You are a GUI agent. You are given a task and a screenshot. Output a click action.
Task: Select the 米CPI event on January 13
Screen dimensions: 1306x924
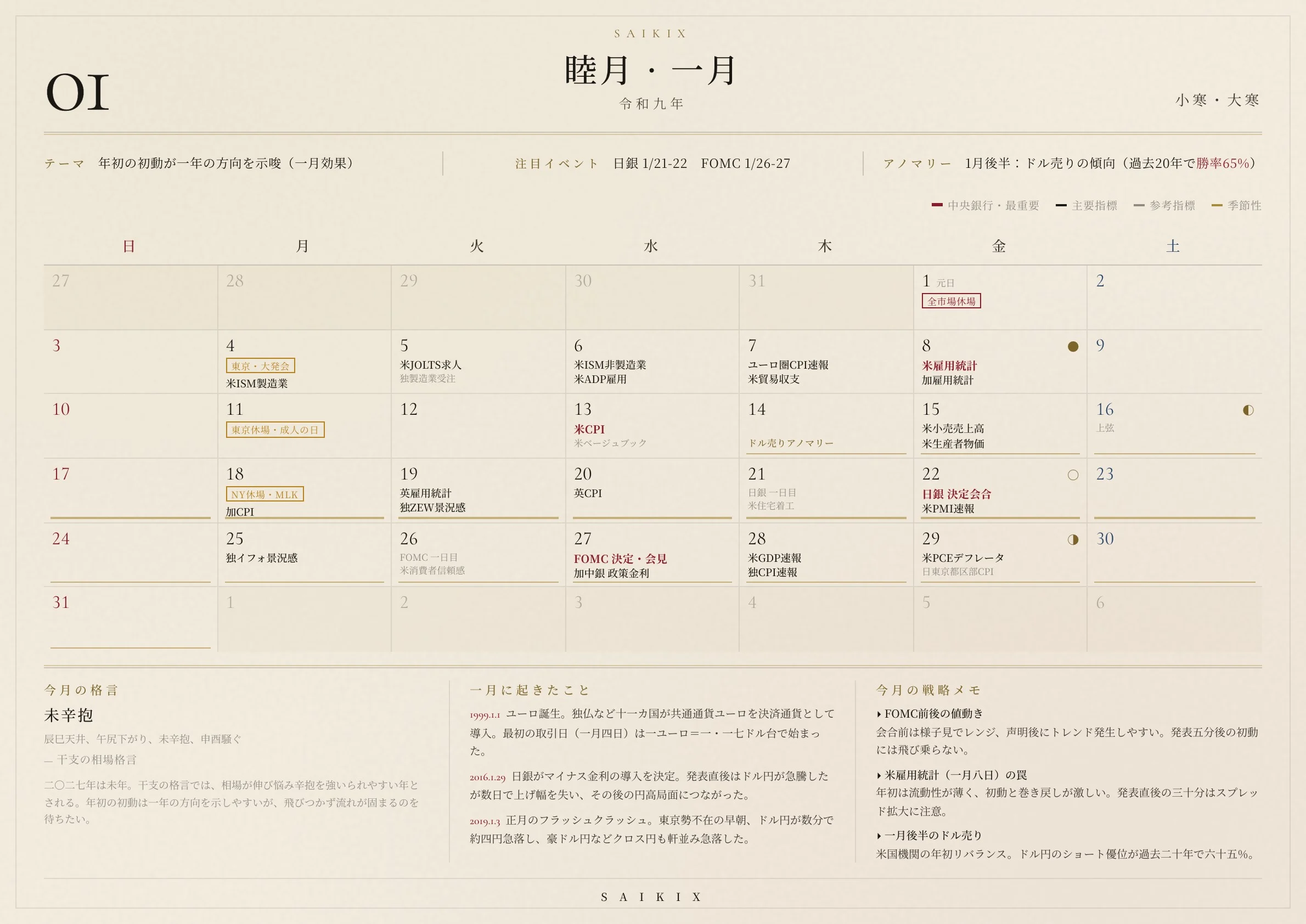(589, 430)
